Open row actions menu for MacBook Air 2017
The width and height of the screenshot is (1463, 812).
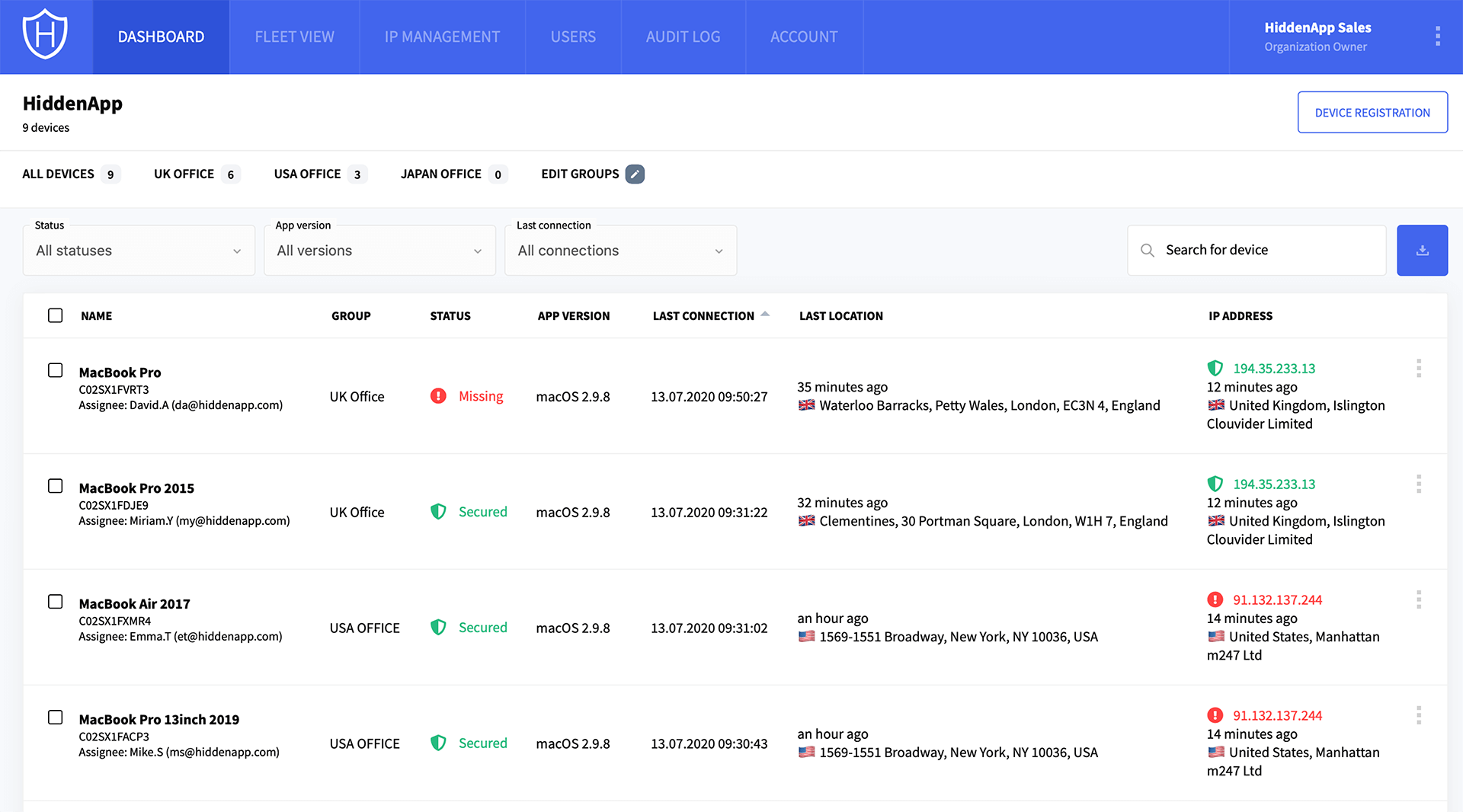pos(1419,599)
